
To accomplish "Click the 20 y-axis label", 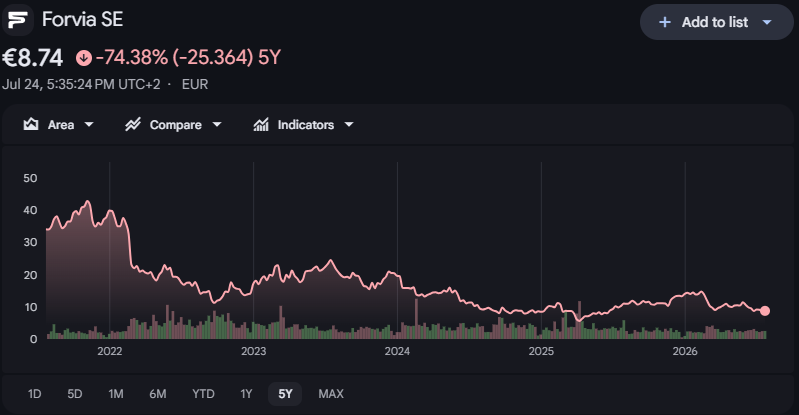I will [x=30, y=275].
